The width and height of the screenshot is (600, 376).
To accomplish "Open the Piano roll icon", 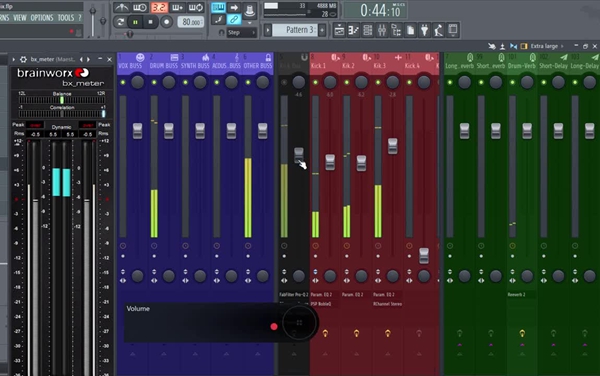I will click(353, 30).
